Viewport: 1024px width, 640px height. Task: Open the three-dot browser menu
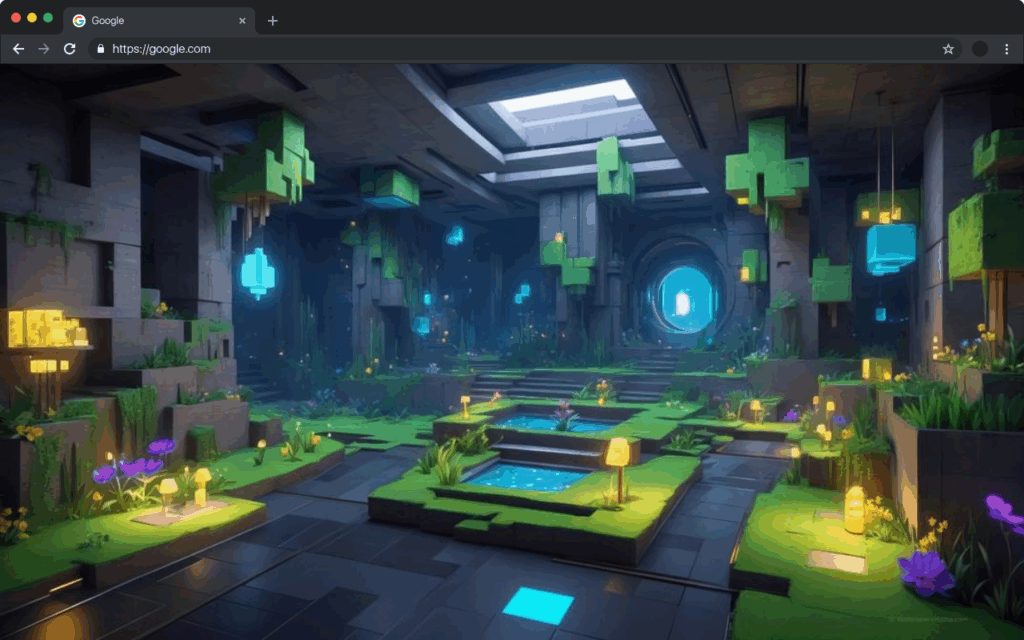click(1006, 49)
